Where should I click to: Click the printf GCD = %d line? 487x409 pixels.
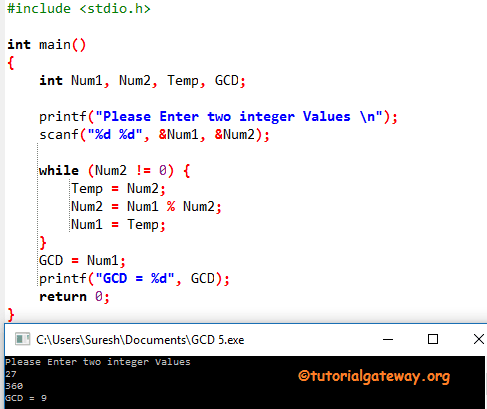pos(134,279)
